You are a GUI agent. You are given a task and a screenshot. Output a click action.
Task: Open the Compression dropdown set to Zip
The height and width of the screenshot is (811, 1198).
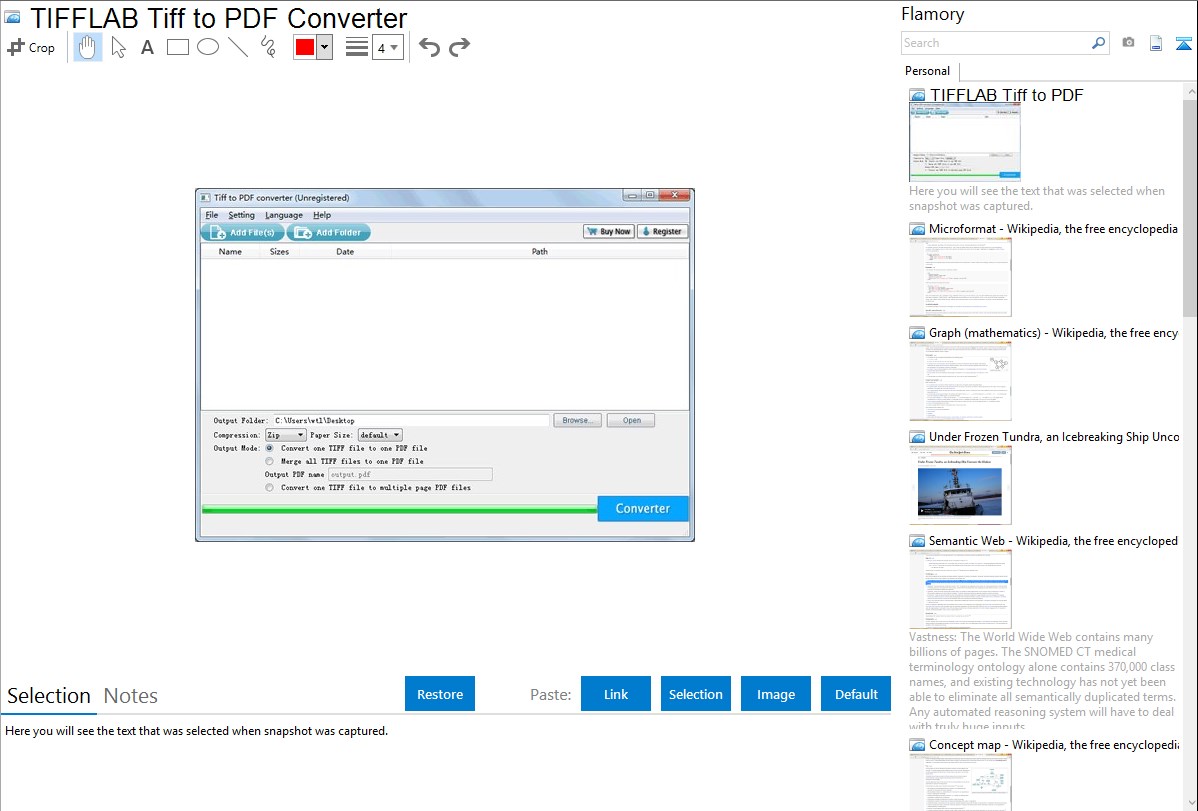[286, 435]
